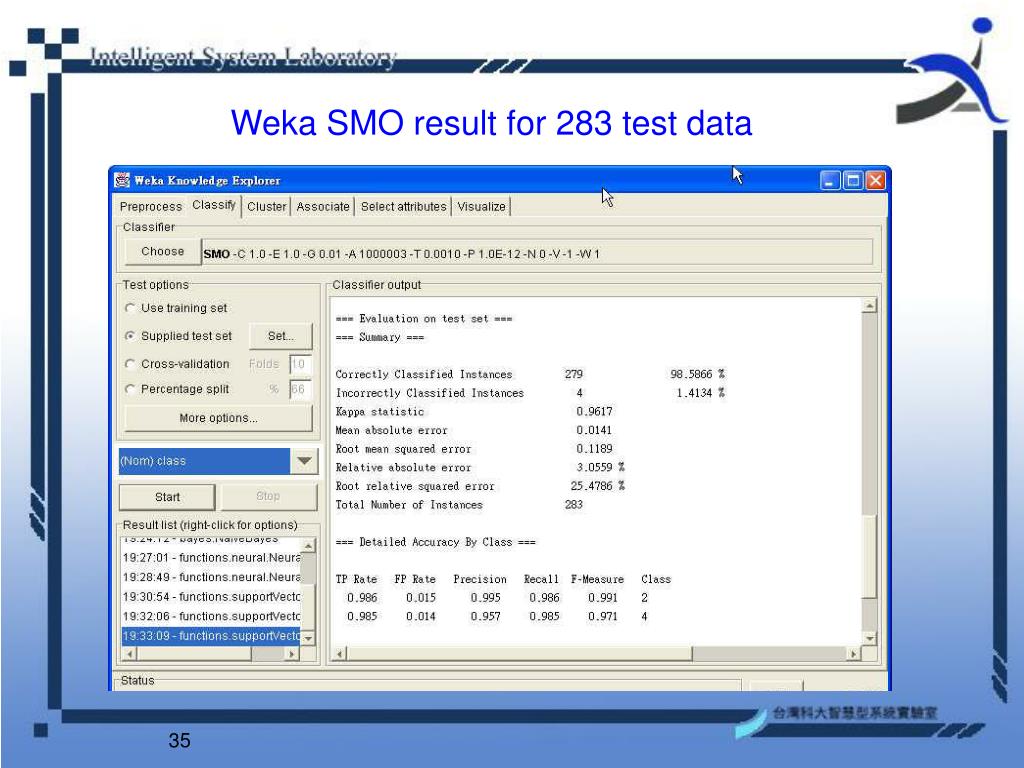
Task: Switch to the Visualize tab
Action: point(481,206)
